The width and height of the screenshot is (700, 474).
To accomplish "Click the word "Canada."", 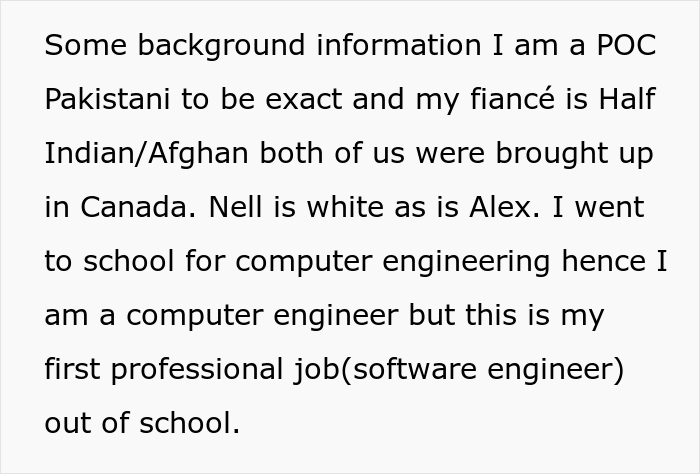I will (x=138, y=207).
